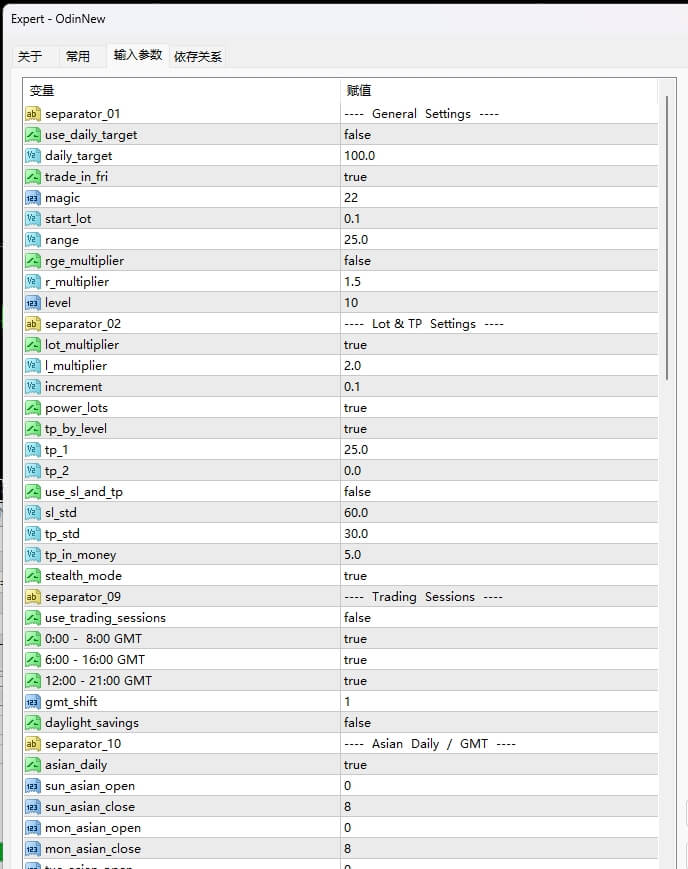The image size is (688, 869).
Task: Open the use_sl_and_tp value dropdown
Action: [x=498, y=492]
